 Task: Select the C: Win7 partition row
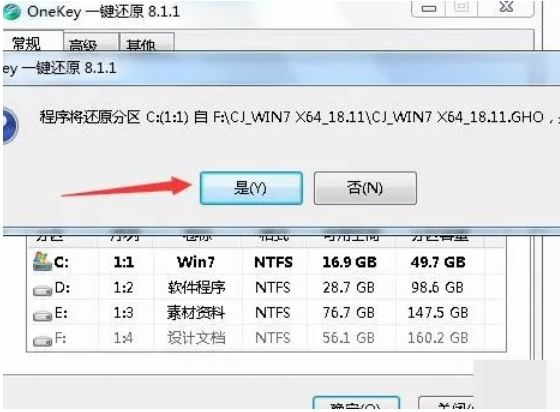[x=266, y=262]
